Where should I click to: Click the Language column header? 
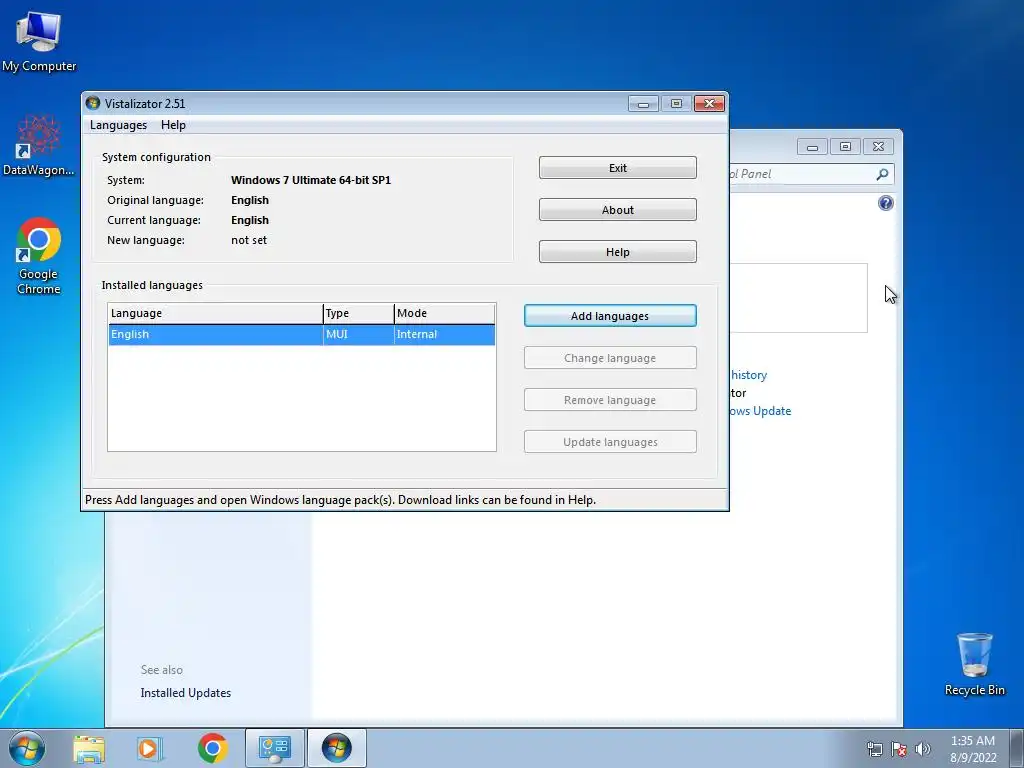(x=216, y=313)
